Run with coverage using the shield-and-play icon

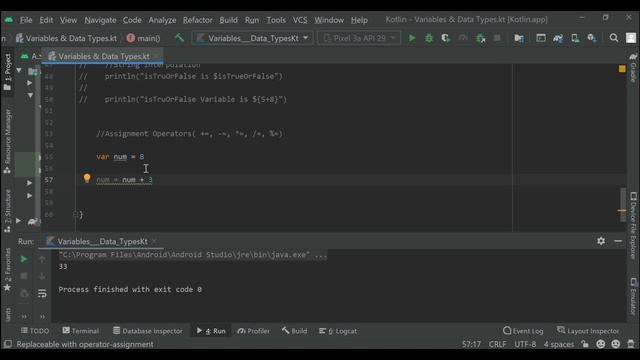pyautogui.click(x=446, y=38)
